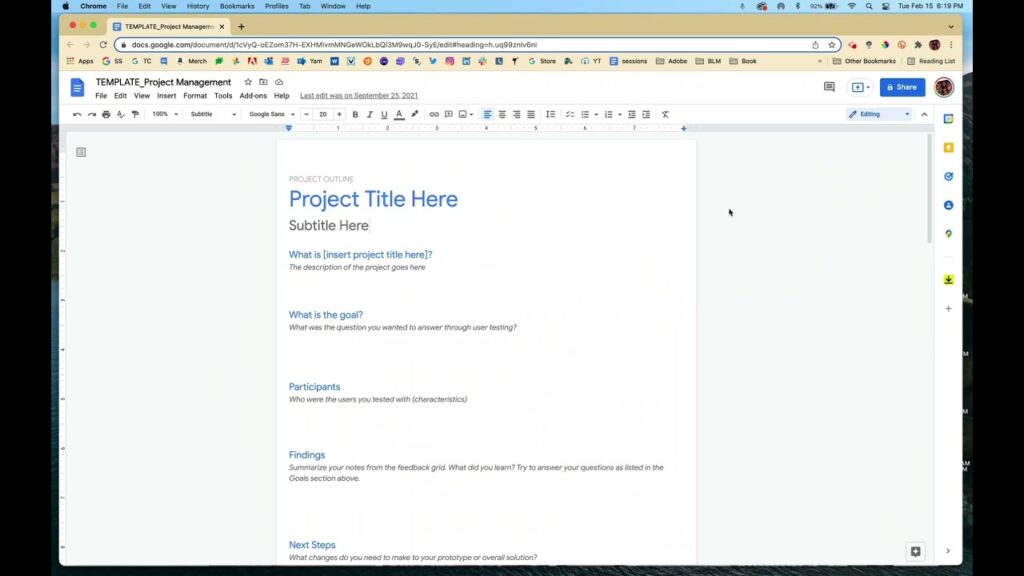
Task: Open the Subtitle paragraph style dropdown
Action: (x=213, y=114)
